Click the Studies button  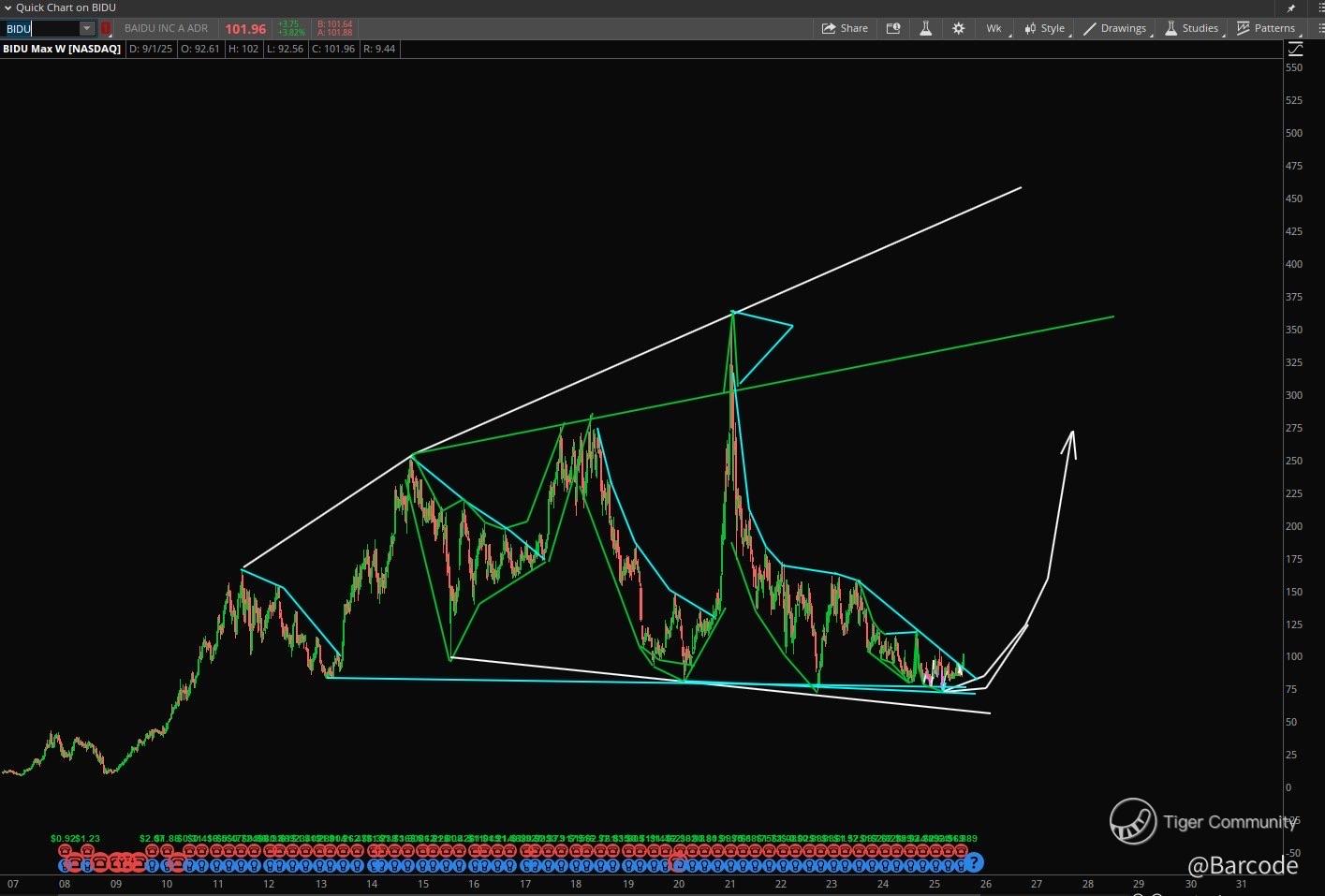[1191, 28]
